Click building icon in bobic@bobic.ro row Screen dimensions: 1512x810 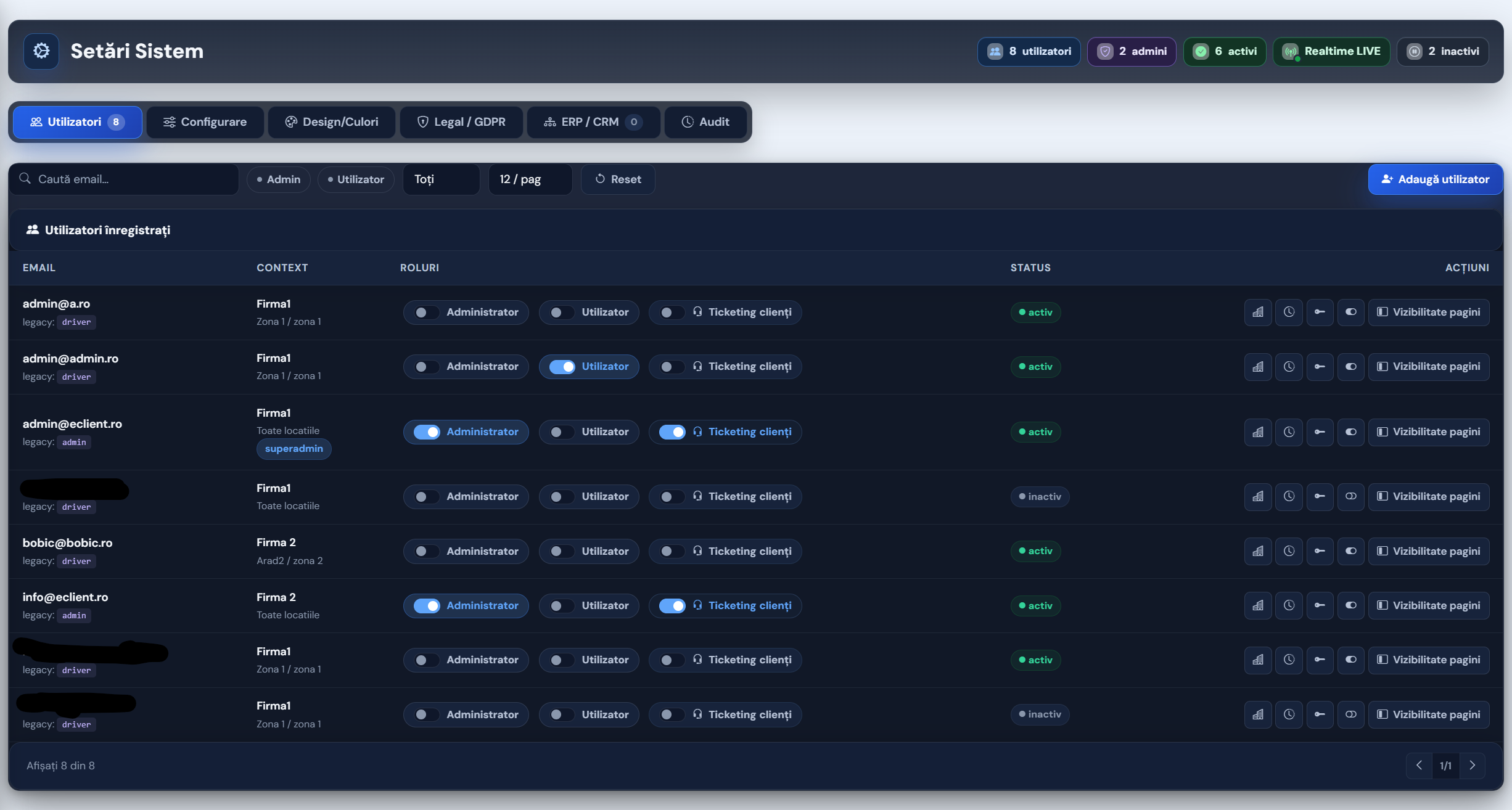coord(1258,551)
